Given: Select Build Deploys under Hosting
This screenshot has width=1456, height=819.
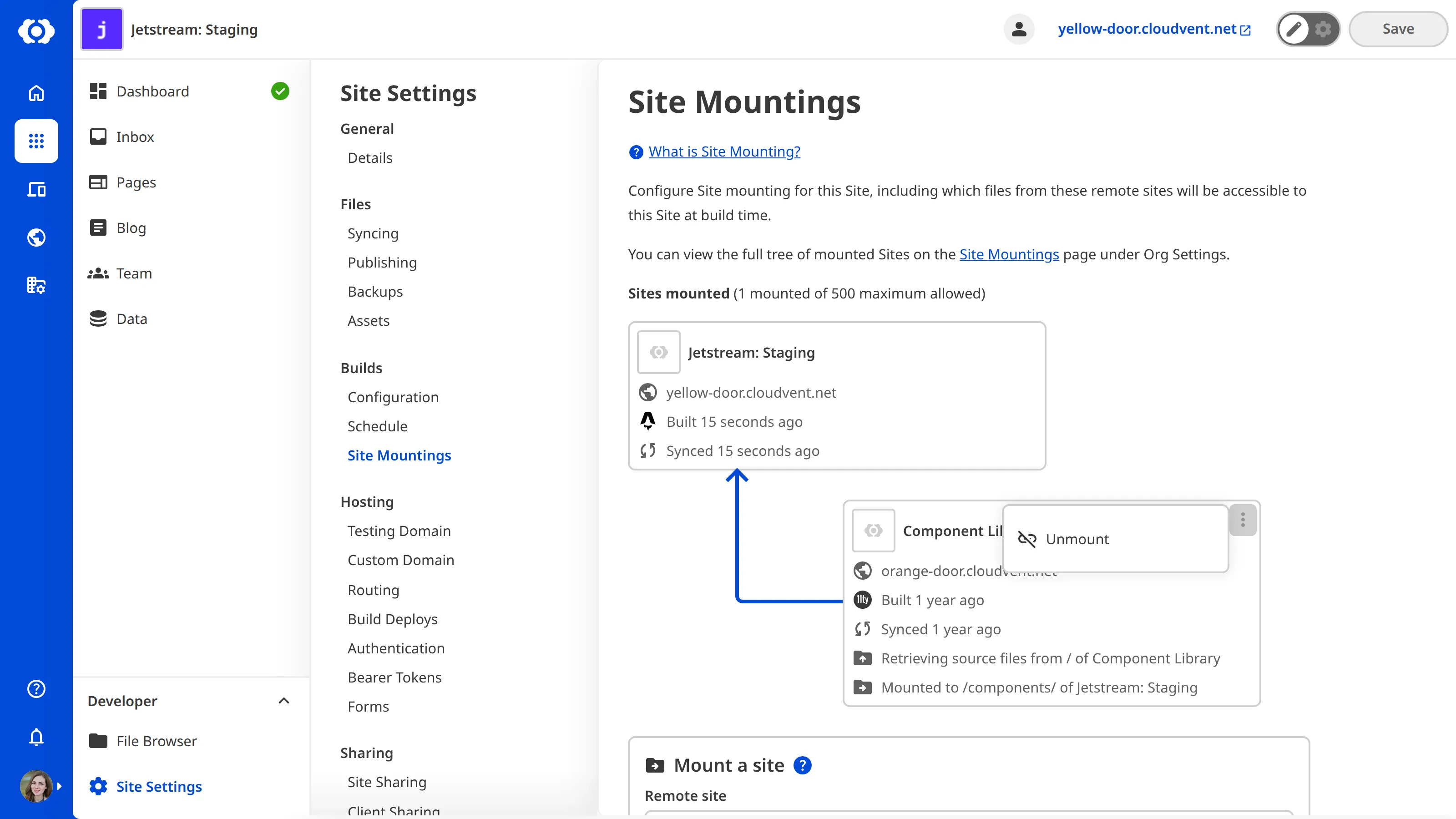Looking at the screenshot, I should (x=392, y=619).
